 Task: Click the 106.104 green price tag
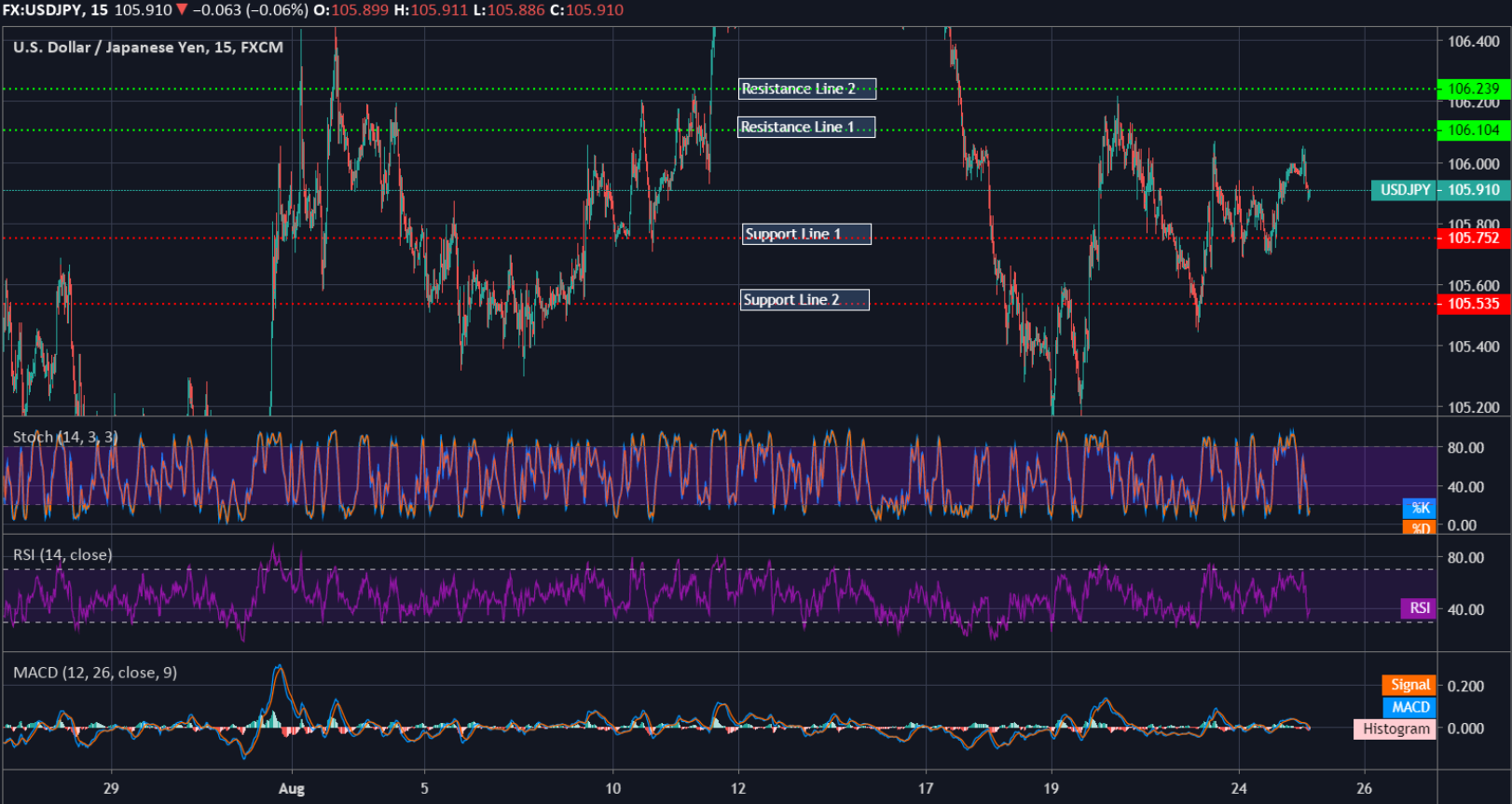coord(1474,130)
